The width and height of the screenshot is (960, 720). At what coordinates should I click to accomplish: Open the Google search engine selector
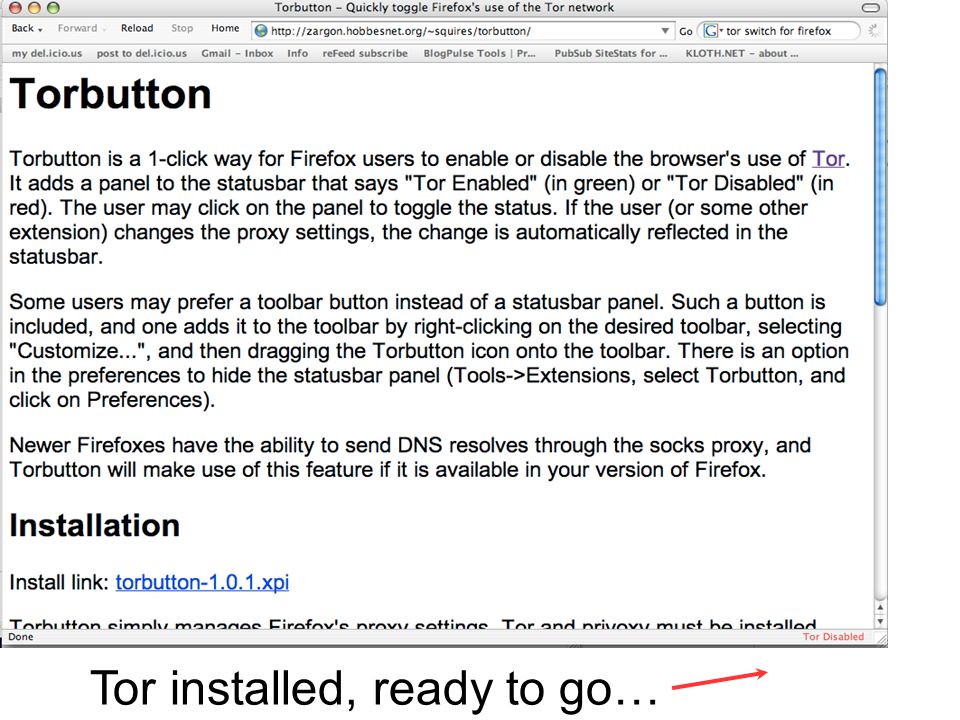coord(713,31)
